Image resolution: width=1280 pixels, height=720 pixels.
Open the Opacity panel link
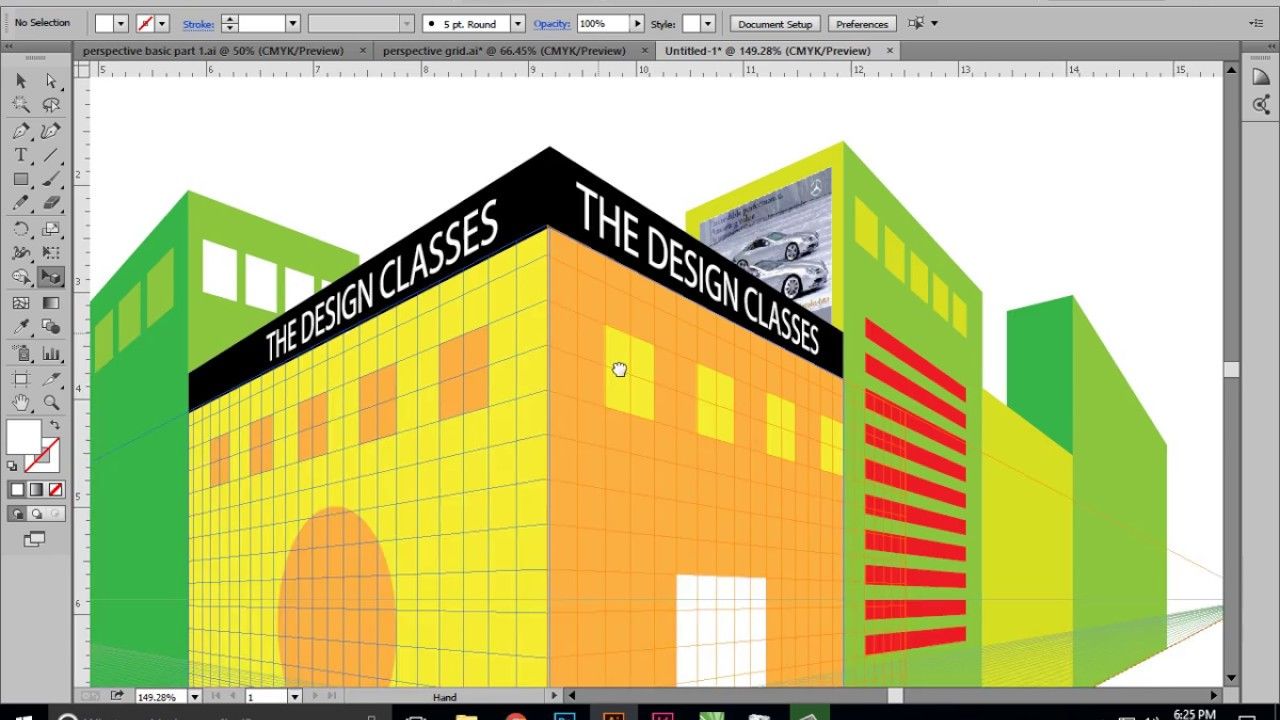tap(551, 24)
